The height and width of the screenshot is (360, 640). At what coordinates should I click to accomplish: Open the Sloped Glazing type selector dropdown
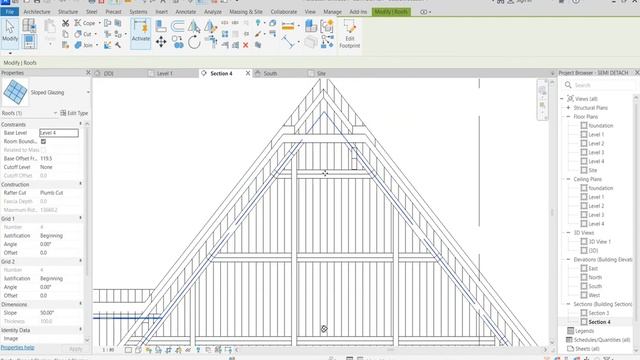coord(88,92)
